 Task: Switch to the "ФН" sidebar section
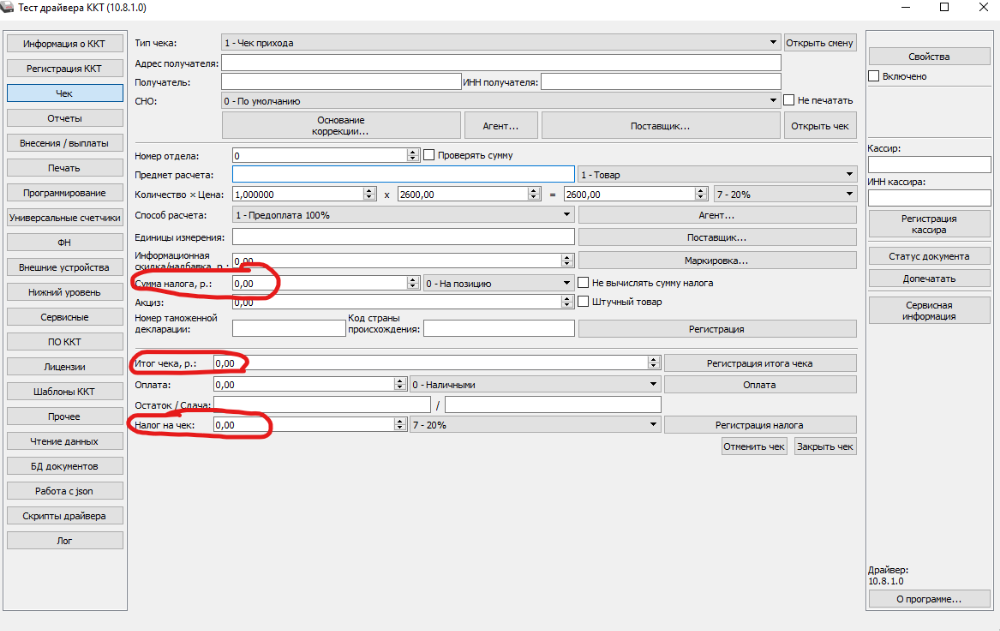[64, 242]
